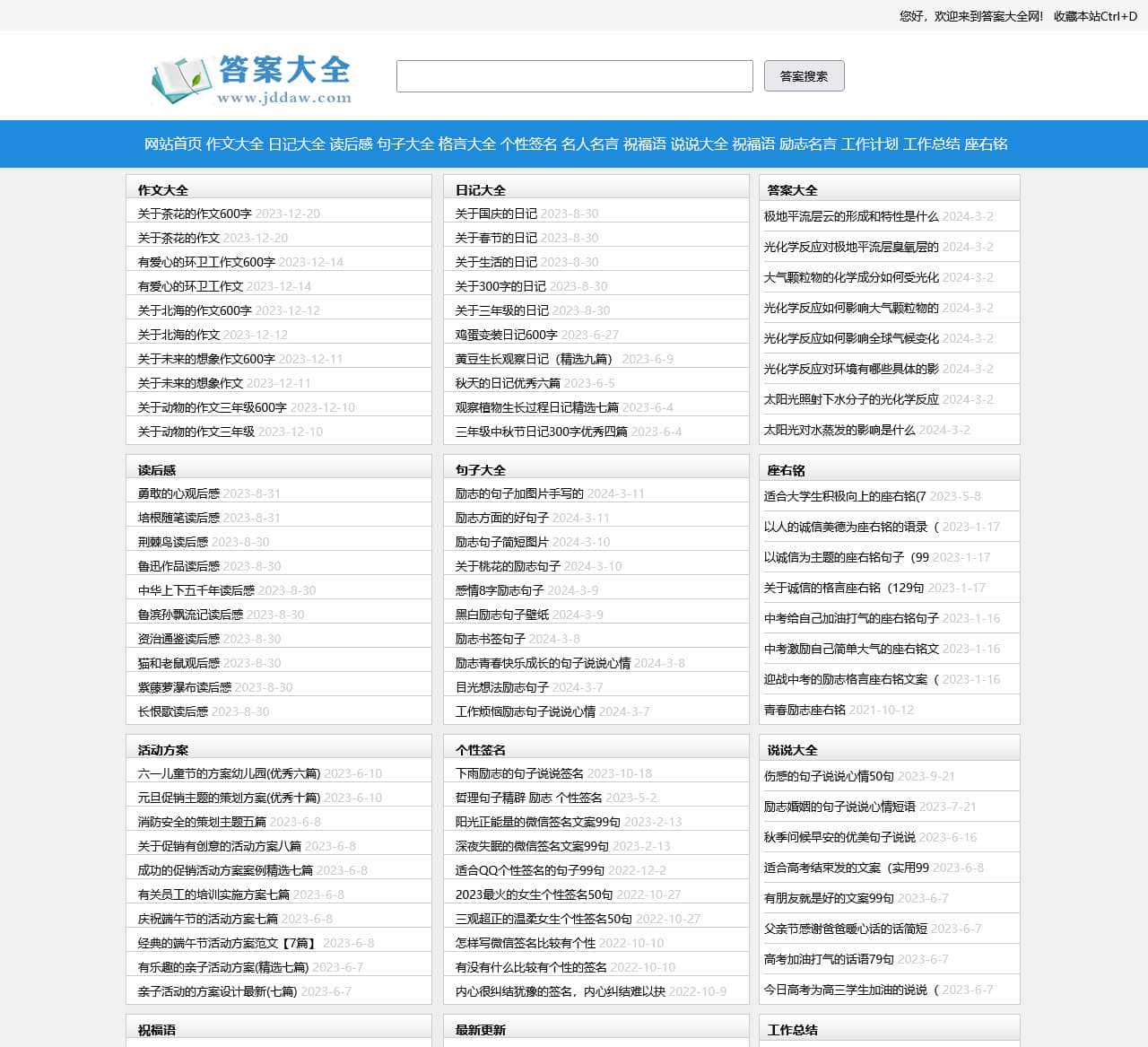Screen dimensions: 1148x1047
Task: Open 2023最火的女生个性签名50句
Action: coord(534,894)
